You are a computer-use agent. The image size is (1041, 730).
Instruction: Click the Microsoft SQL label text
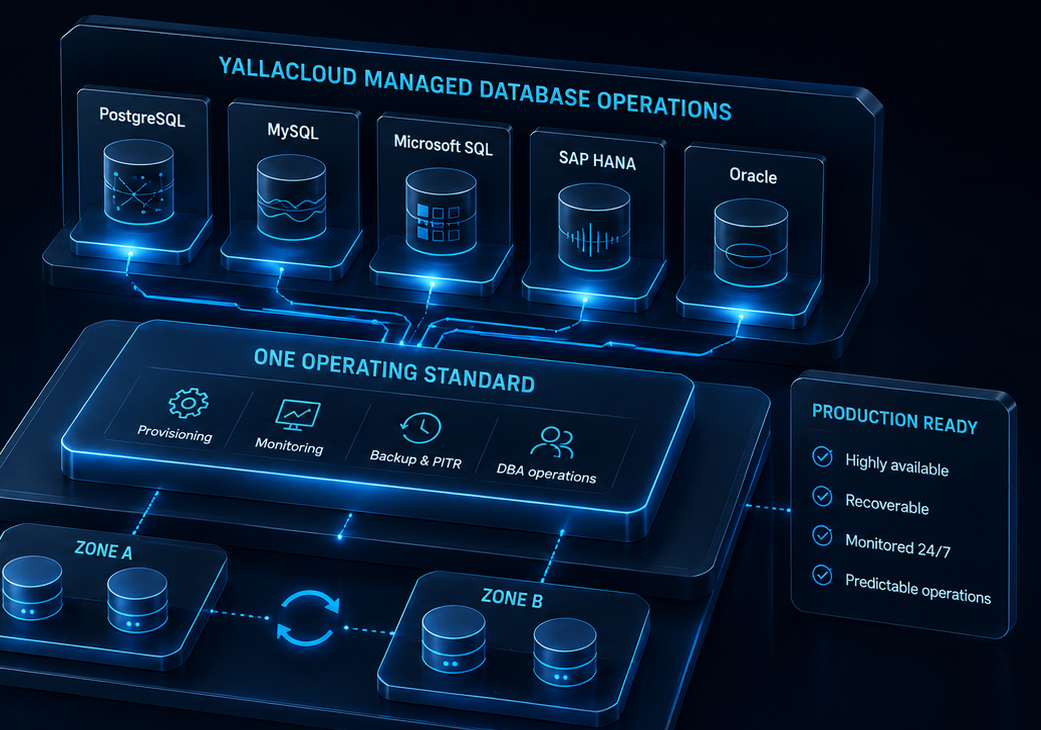point(443,145)
